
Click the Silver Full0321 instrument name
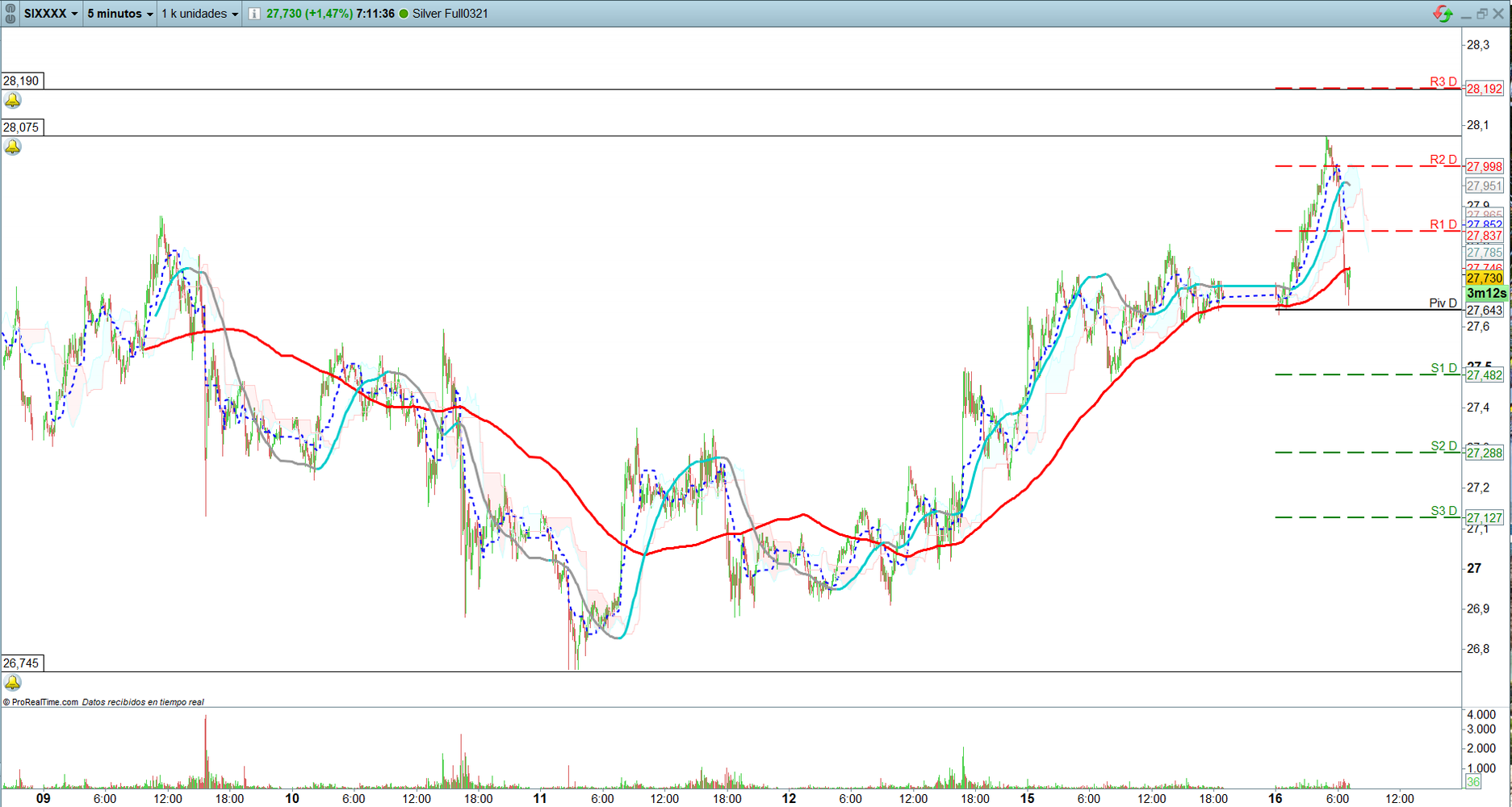coord(450,14)
